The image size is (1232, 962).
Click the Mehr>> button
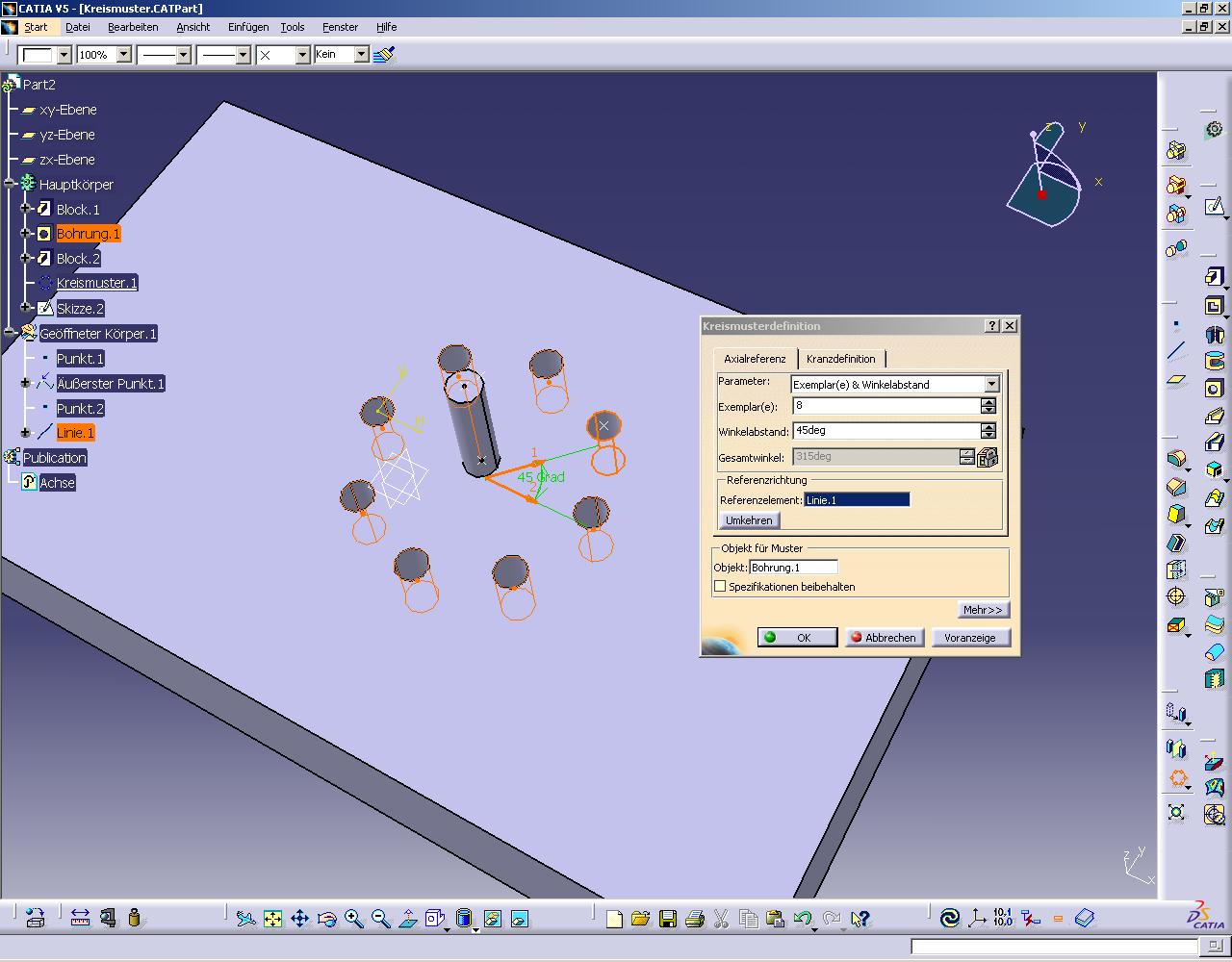(x=983, y=610)
